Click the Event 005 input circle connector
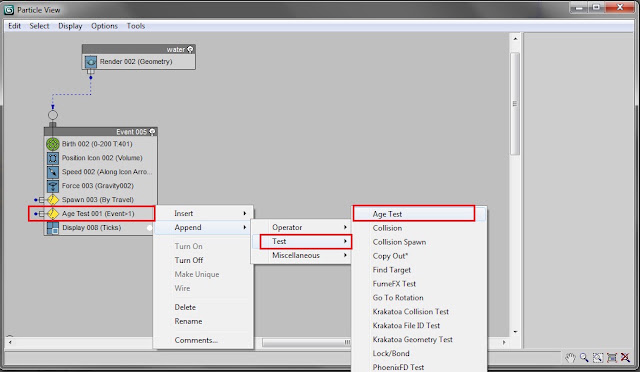The width and height of the screenshot is (640, 372). (x=53, y=115)
